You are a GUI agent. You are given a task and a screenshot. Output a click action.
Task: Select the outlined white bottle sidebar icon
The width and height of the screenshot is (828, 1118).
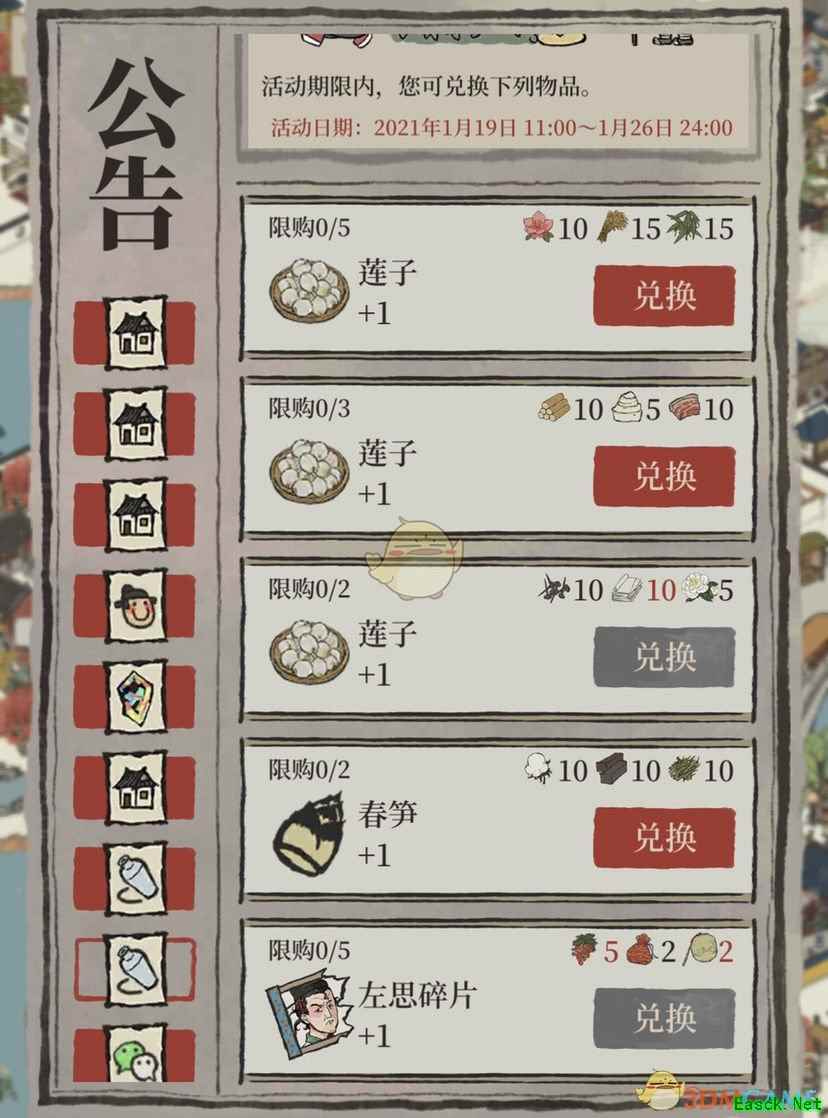click(x=136, y=968)
